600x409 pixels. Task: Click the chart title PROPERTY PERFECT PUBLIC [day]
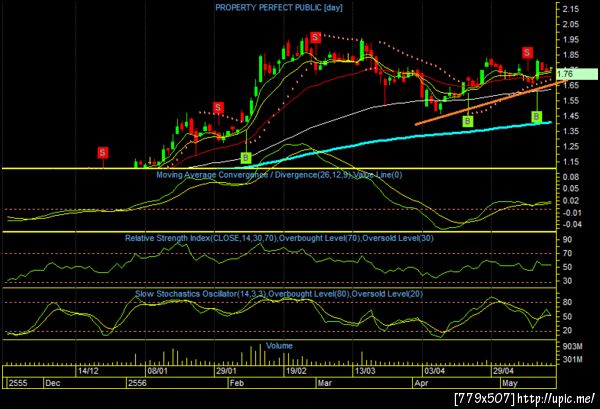click(279, 8)
